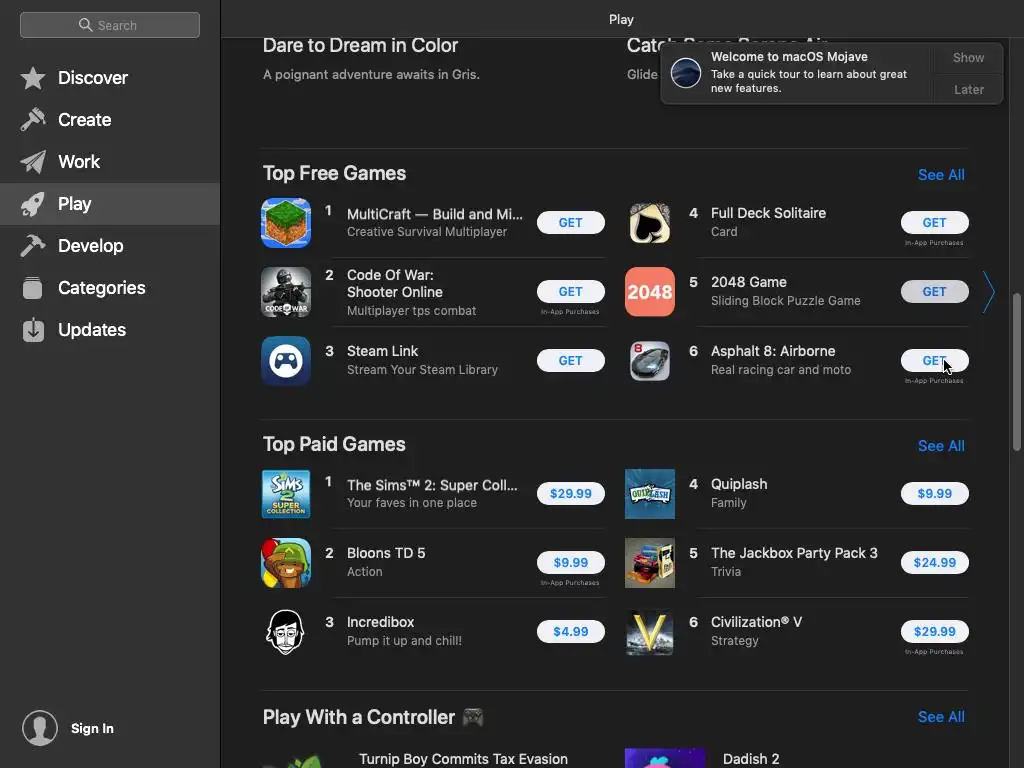Click Show on Mojave welcome notification
Viewport: 1024px width, 768px height.
[968, 58]
